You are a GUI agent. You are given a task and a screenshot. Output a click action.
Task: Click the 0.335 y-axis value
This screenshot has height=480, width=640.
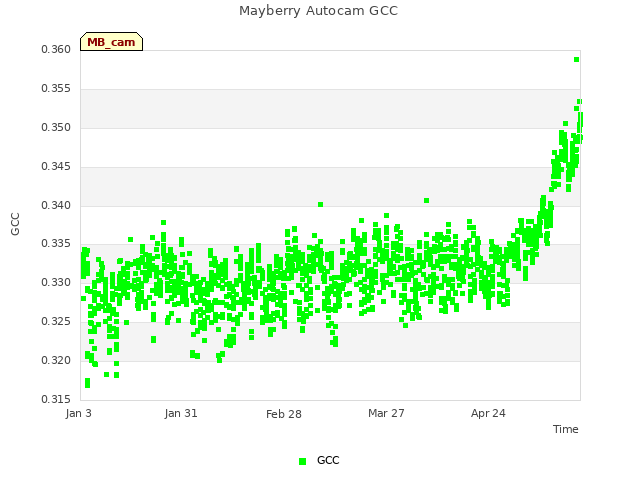(56, 244)
